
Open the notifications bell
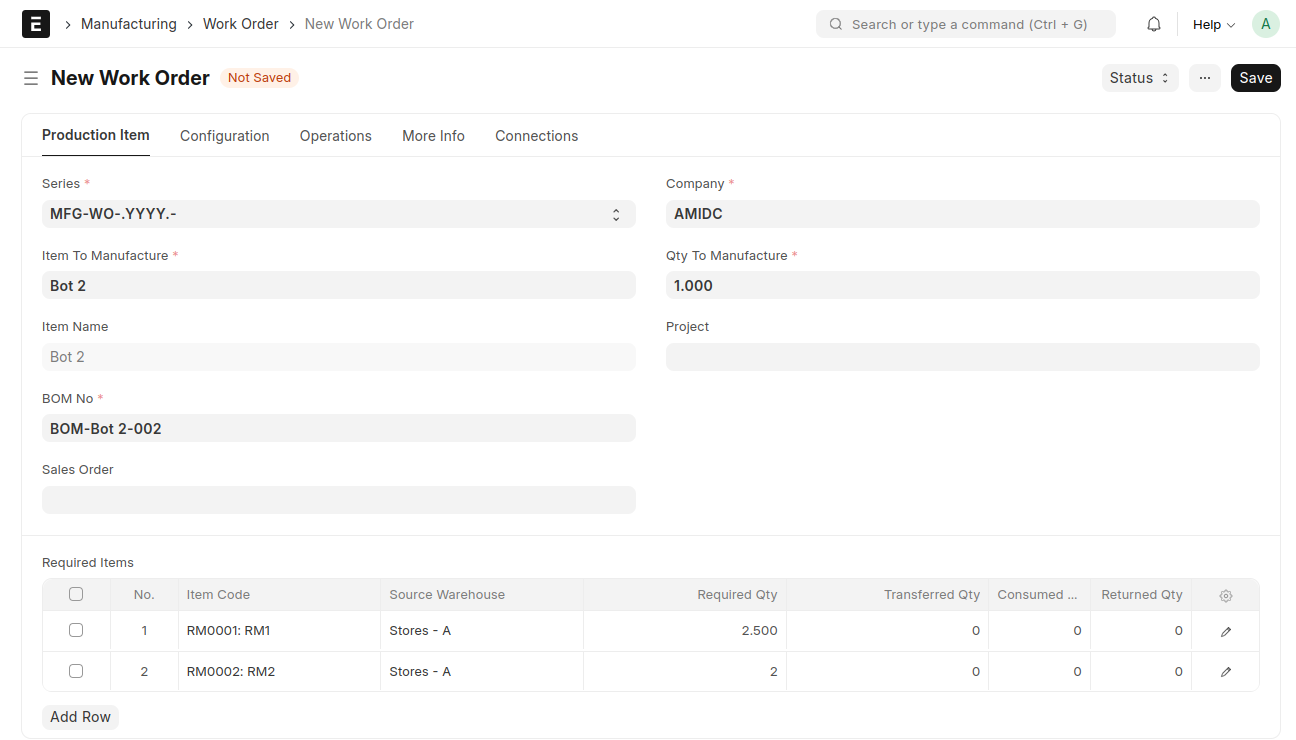[1154, 24]
